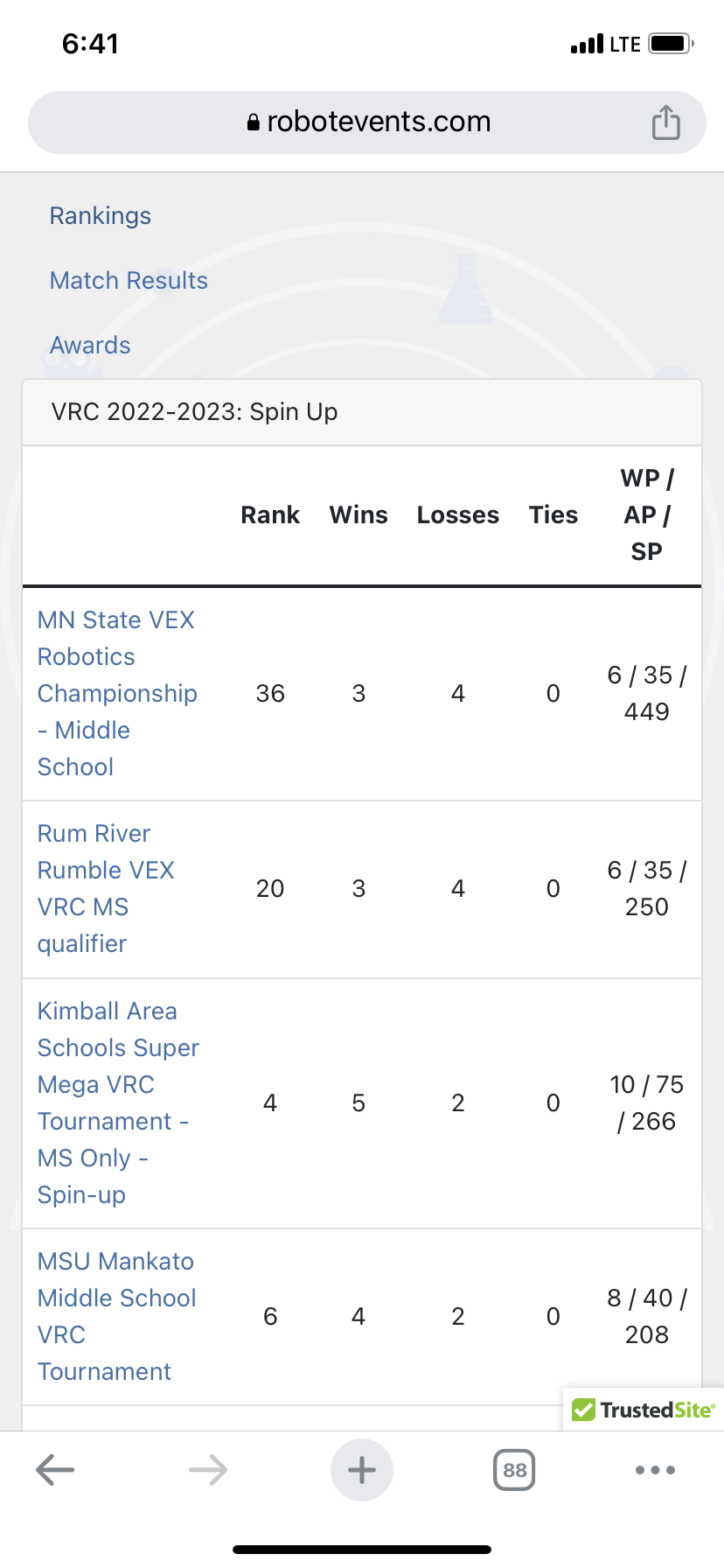Tap the VRC 2022-2023: Spin Up heading

tap(195, 412)
